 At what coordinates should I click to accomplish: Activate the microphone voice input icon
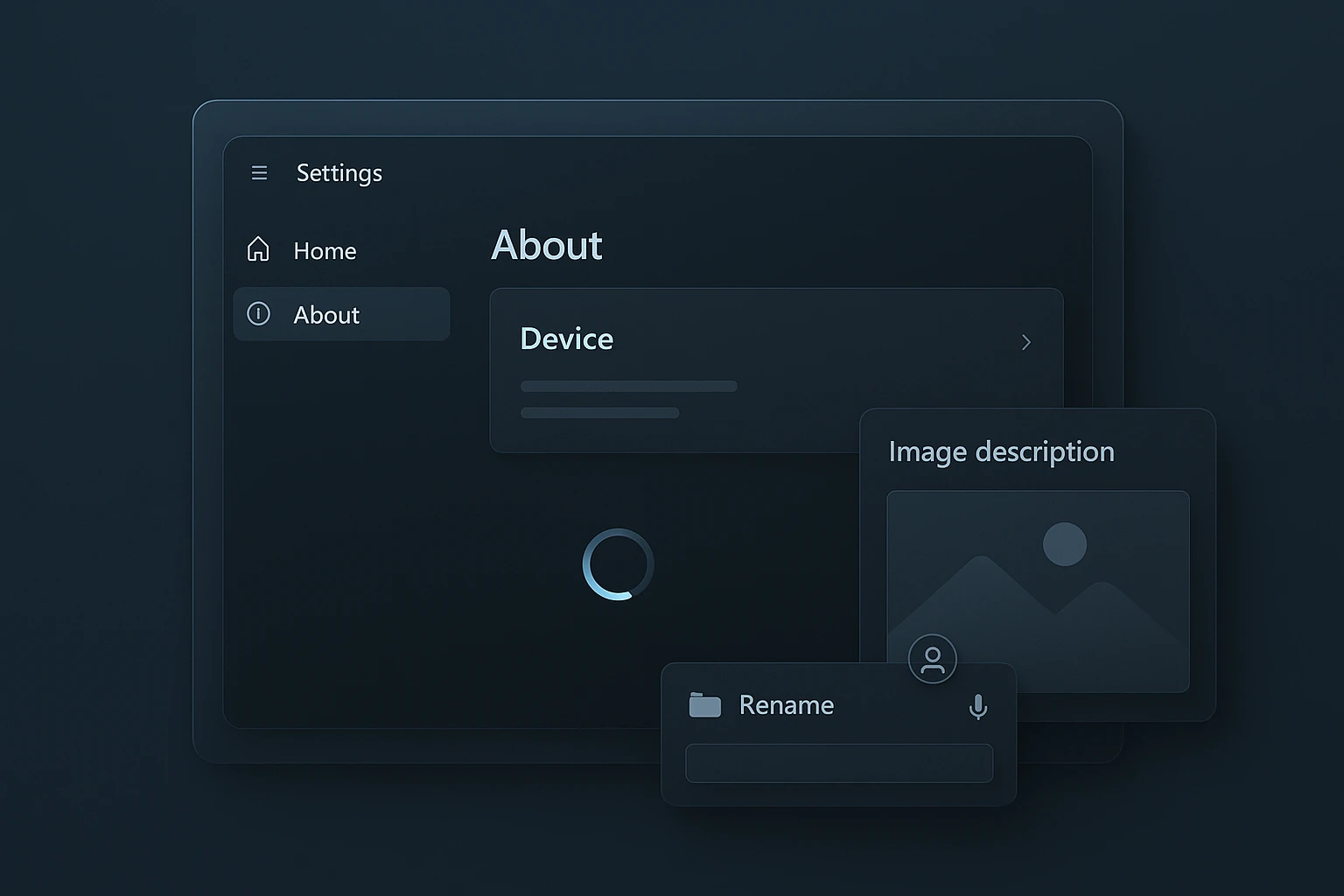[978, 706]
